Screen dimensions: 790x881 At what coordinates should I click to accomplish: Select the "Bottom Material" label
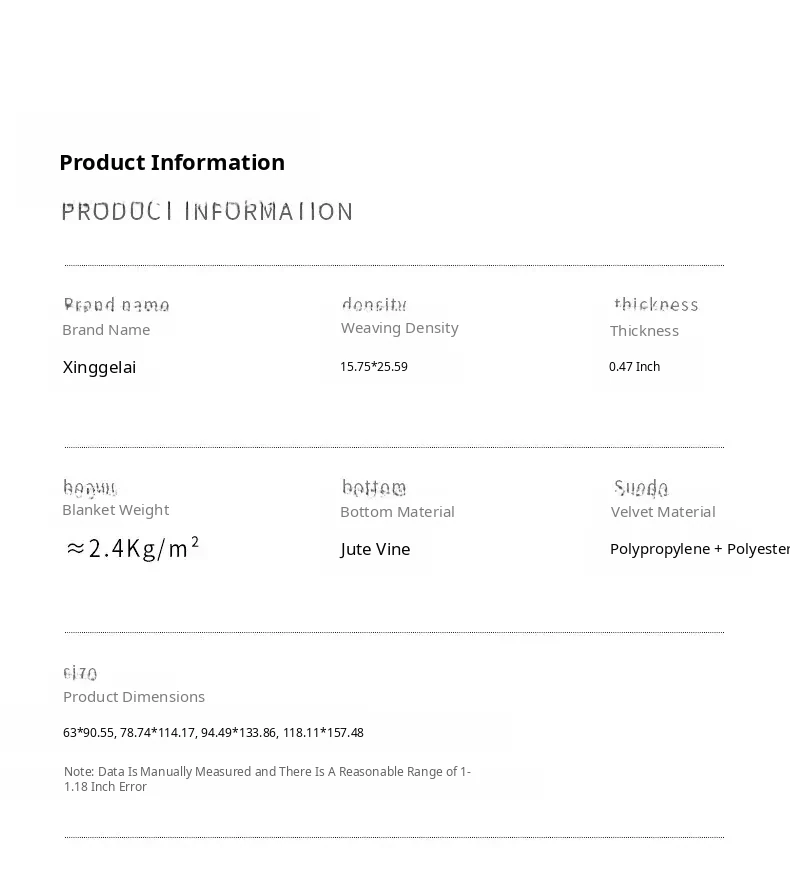[x=397, y=512]
